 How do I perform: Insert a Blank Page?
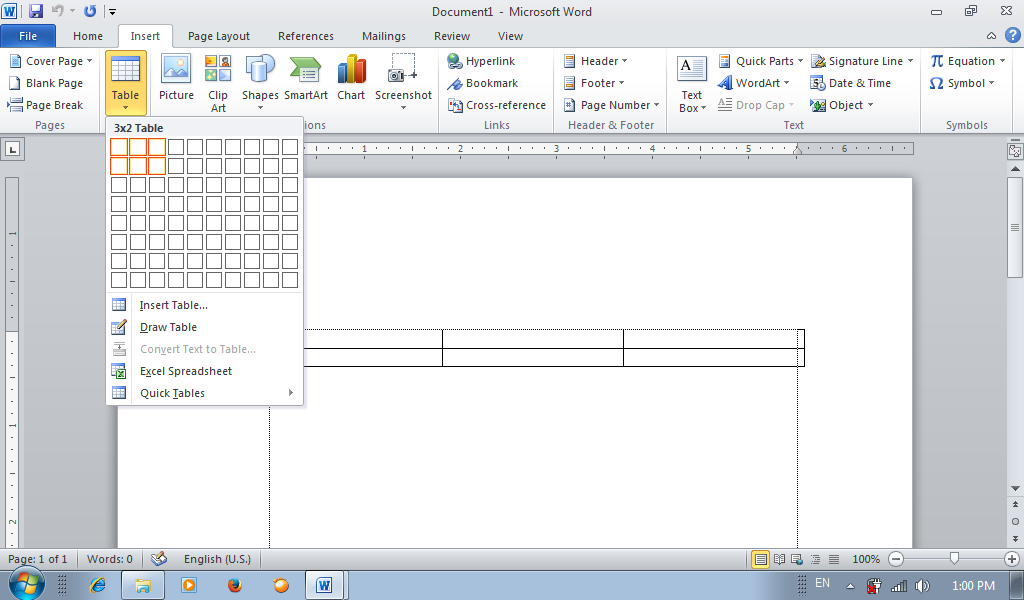(46, 83)
